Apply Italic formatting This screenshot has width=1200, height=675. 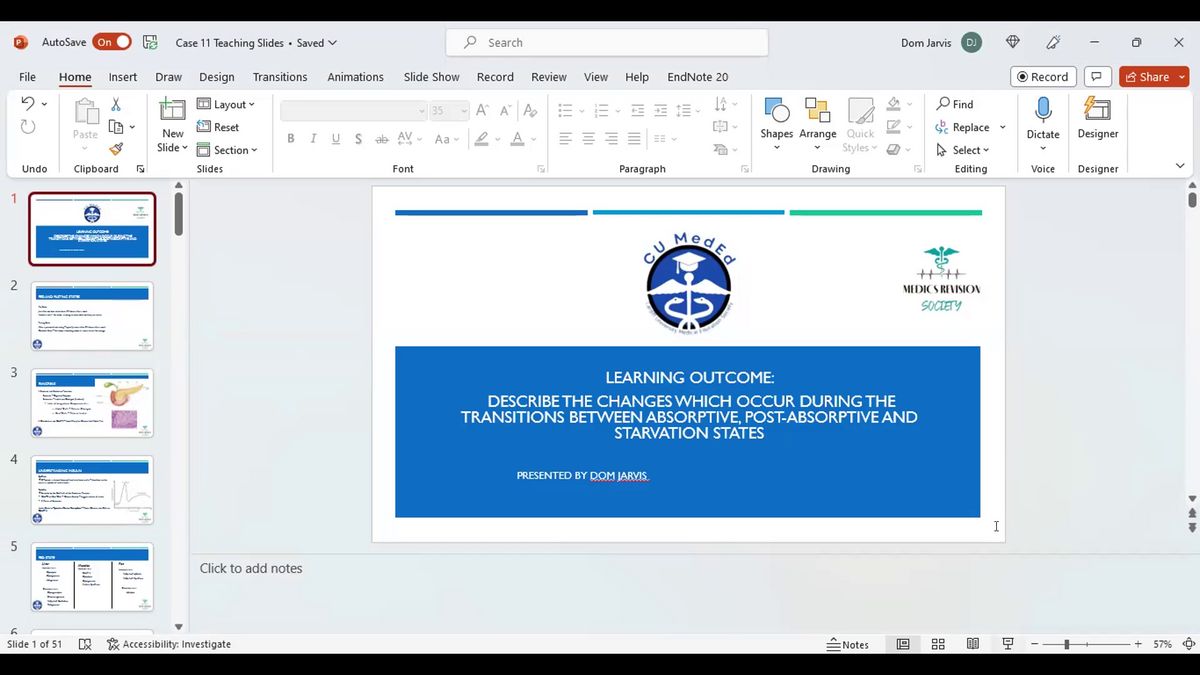coord(313,139)
